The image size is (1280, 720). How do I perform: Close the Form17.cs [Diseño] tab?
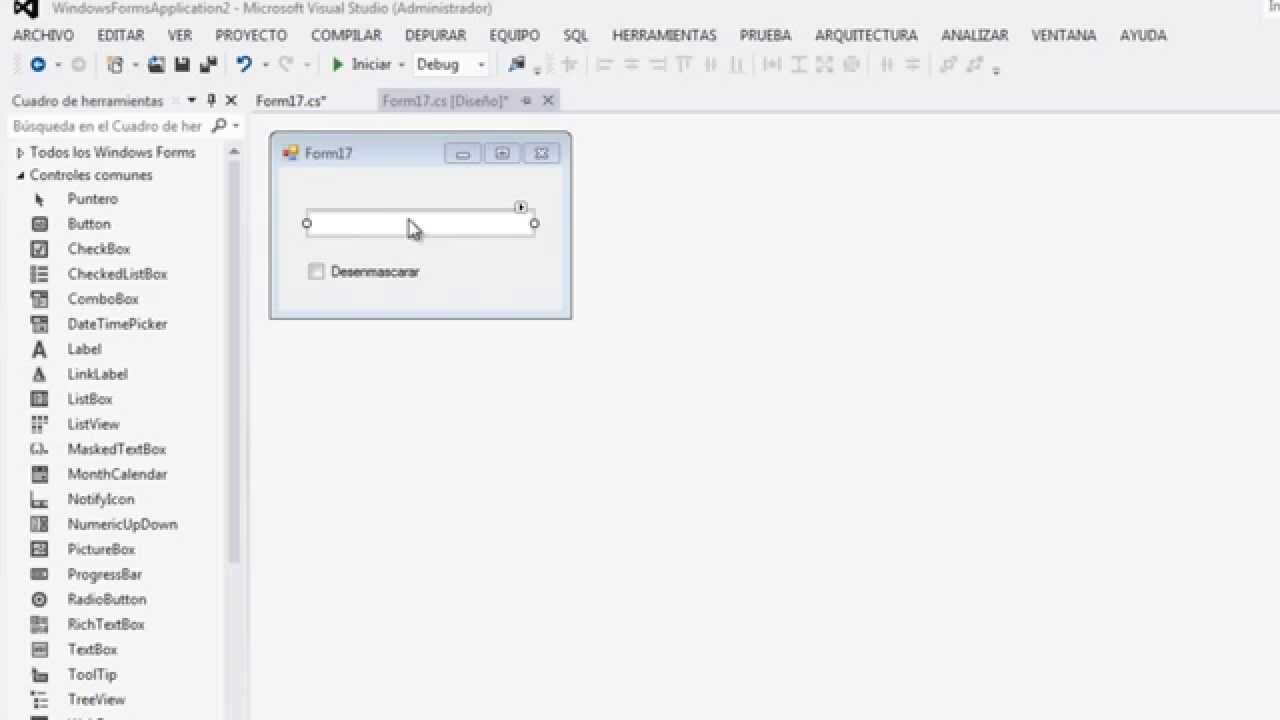(548, 100)
